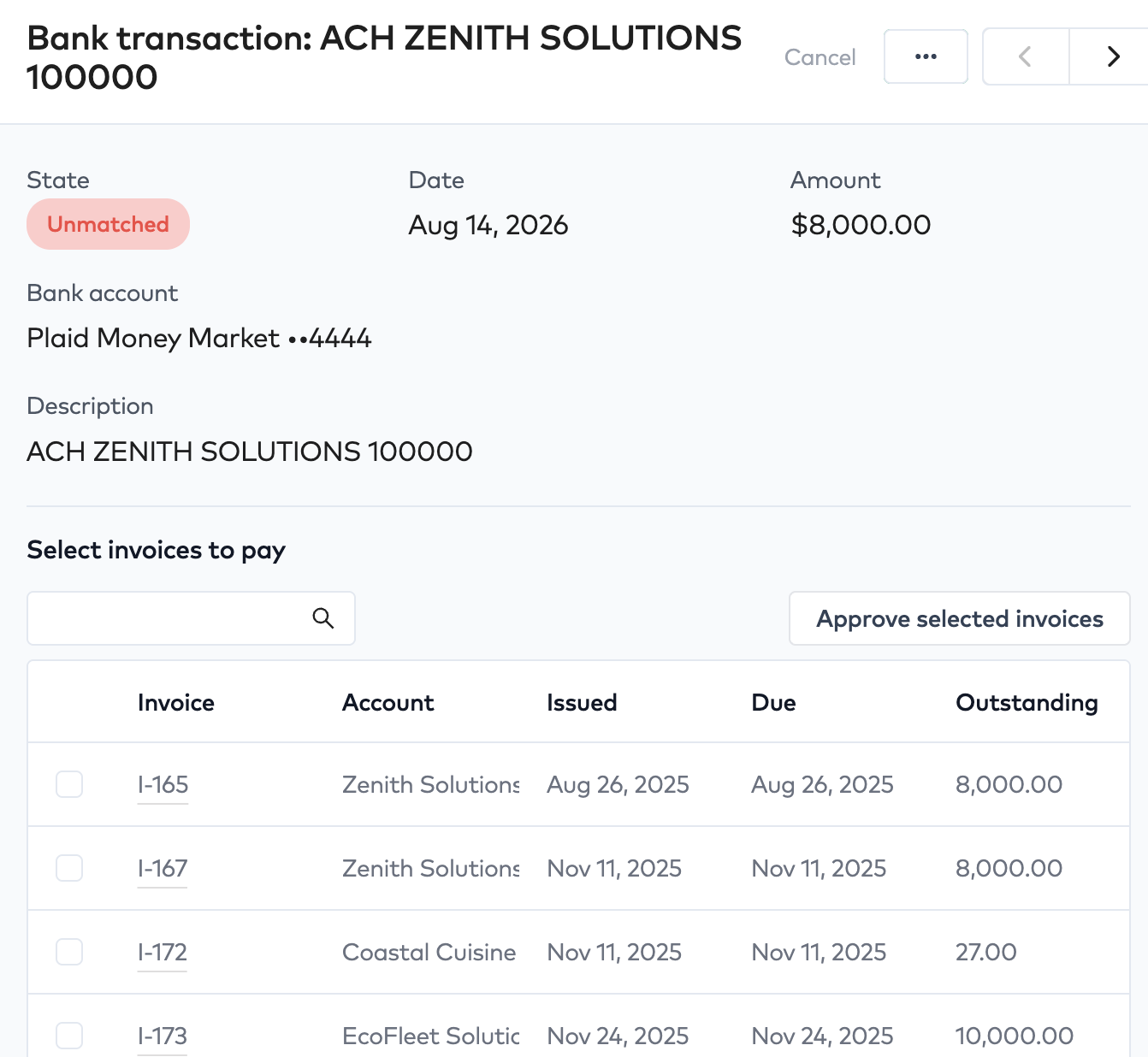The height and width of the screenshot is (1057, 1148).
Task: Select the checkbox for invoice I-173
Action: (69, 1036)
